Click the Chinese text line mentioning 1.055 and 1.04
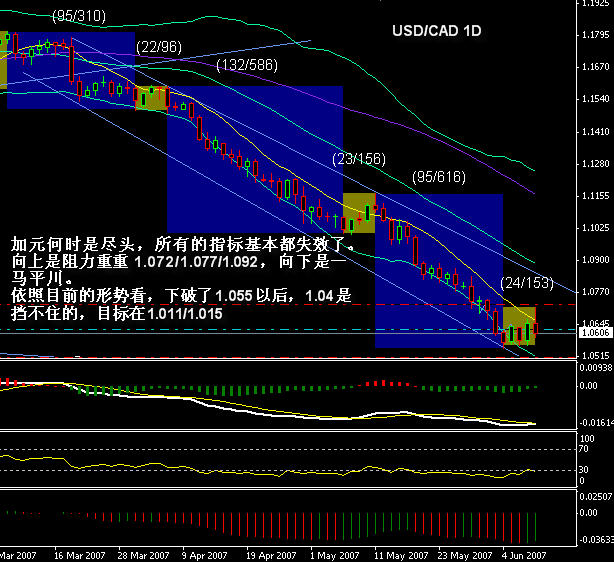 click(181, 296)
